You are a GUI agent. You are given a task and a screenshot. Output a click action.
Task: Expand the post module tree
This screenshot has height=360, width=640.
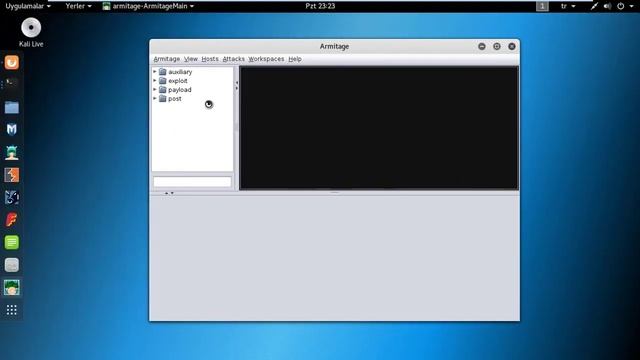tap(155, 99)
